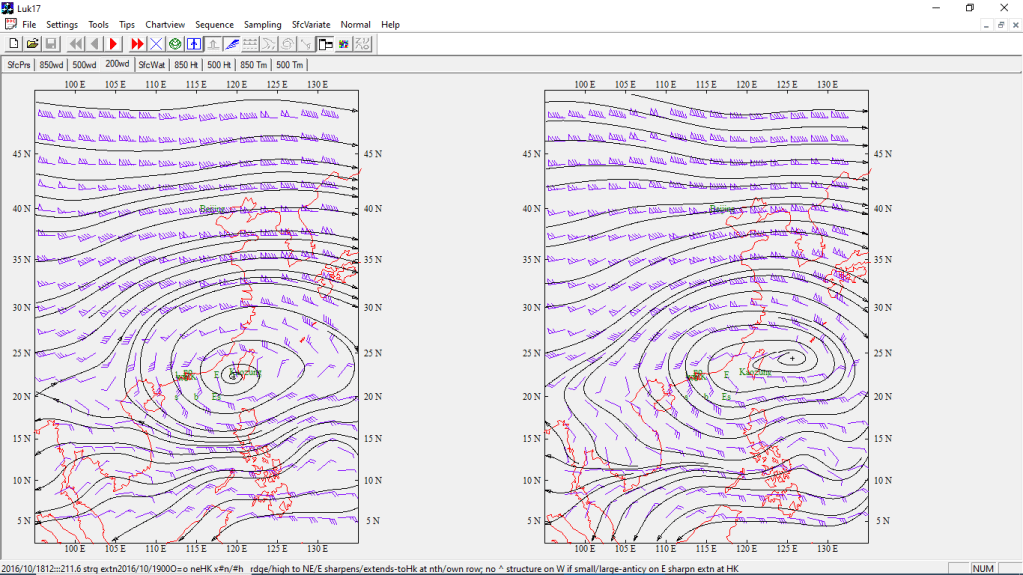This screenshot has height=575, width=1023.
Task: Expand the Sampling menu
Action: 262,24
